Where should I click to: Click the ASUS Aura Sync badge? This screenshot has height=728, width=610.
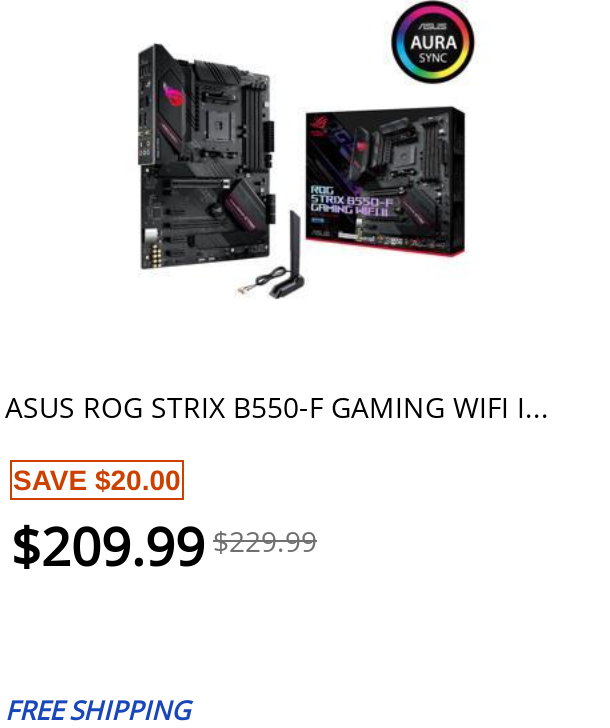pyautogui.click(x=432, y=43)
